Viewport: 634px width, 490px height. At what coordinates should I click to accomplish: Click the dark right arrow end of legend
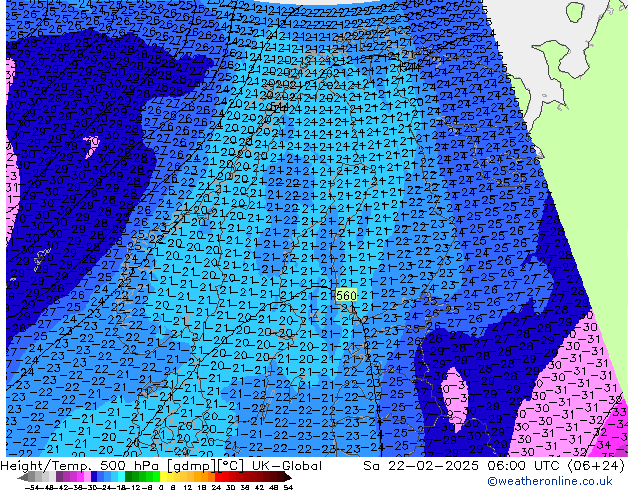[x=288, y=477]
